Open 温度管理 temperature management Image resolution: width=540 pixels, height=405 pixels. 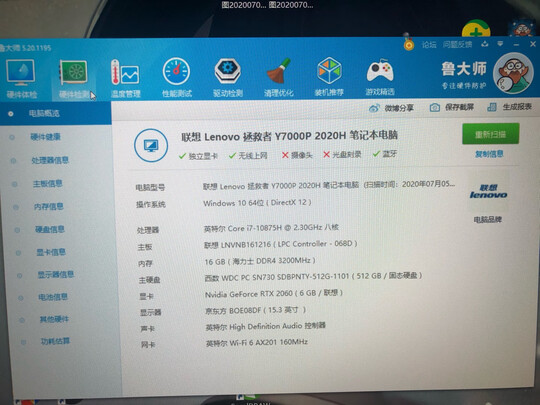pyautogui.click(x=125, y=79)
